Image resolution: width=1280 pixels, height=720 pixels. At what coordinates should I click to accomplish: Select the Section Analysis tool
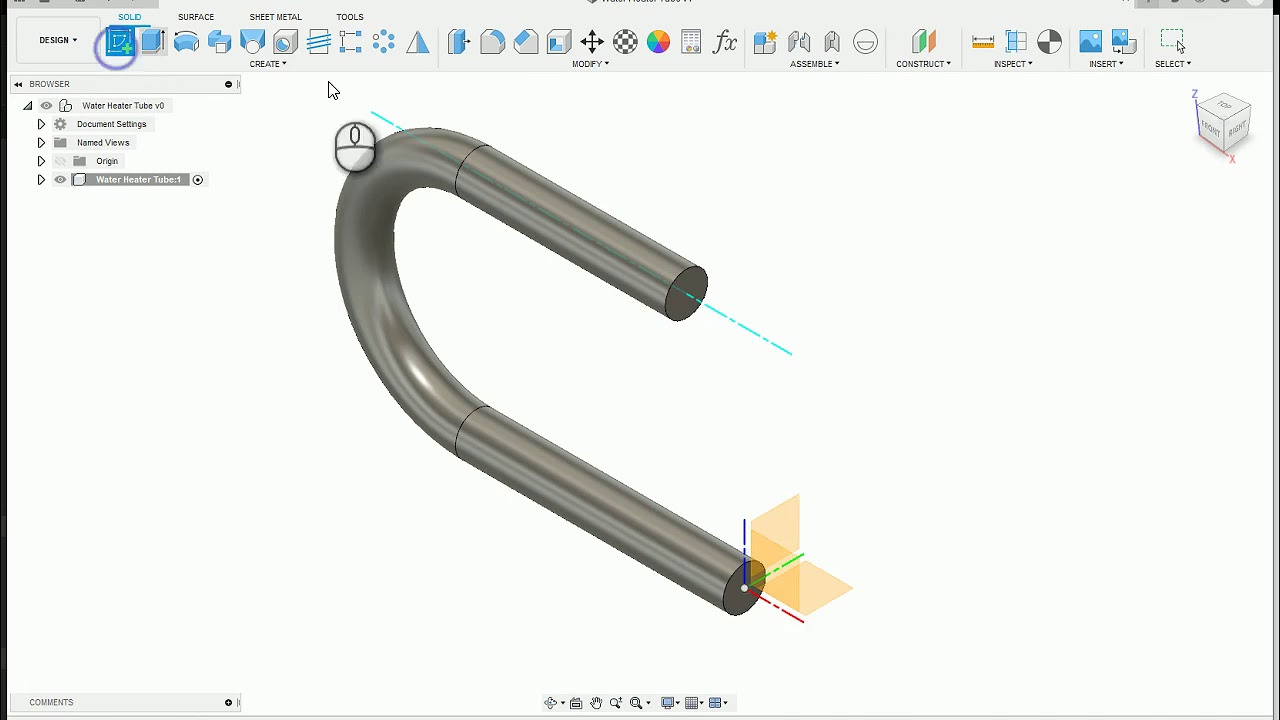click(x=1049, y=42)
